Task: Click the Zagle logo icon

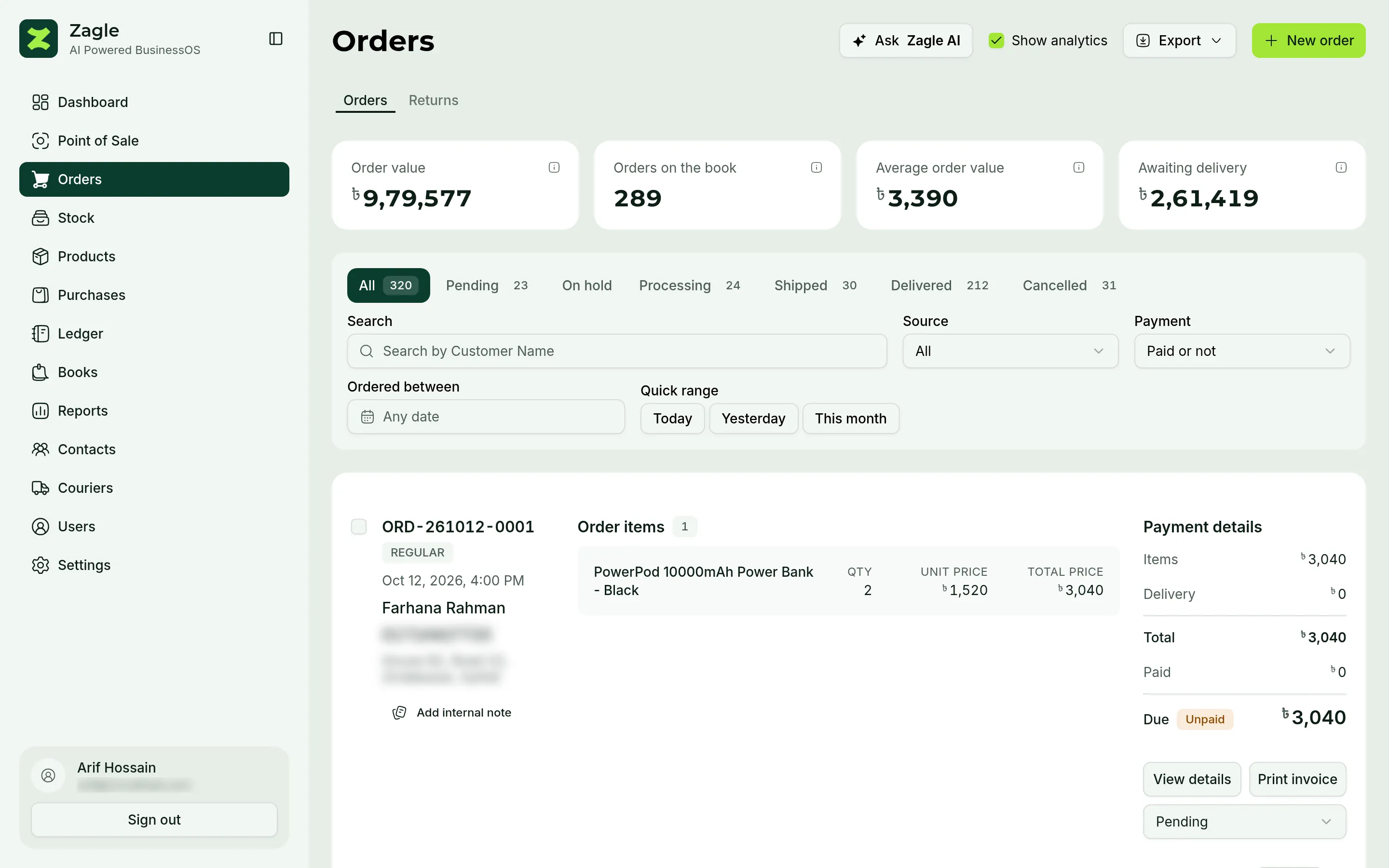Action: [39, 39]
